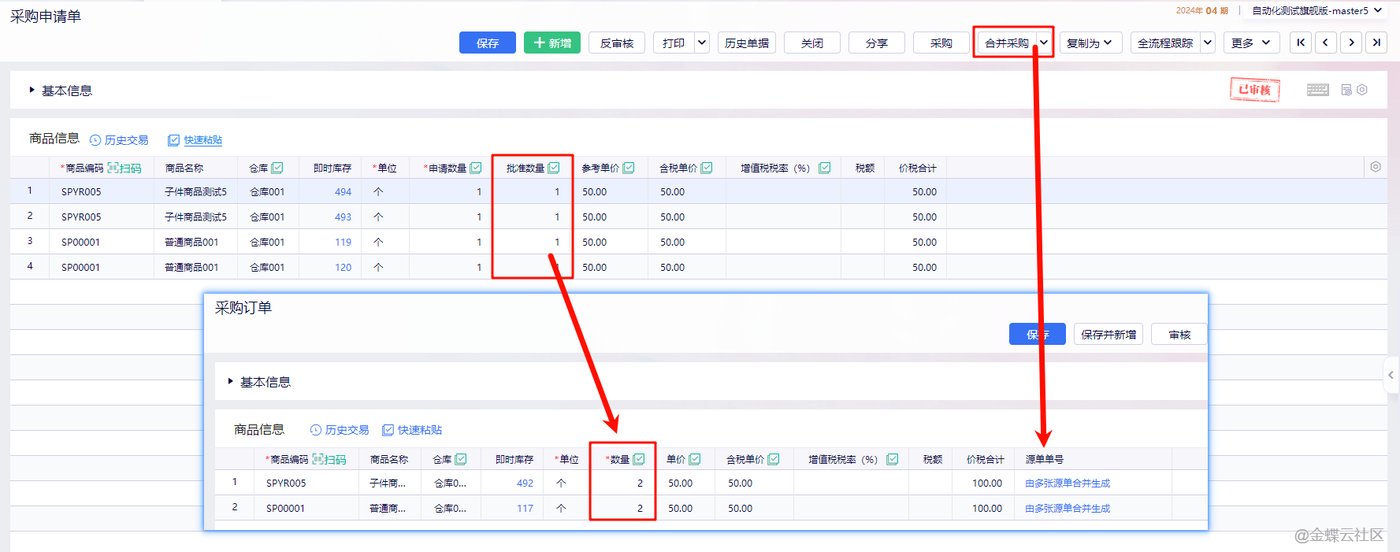Click the blue 保存 button in requisition toolbar
Screen dimensions: 1400x552
pos(488,43)
